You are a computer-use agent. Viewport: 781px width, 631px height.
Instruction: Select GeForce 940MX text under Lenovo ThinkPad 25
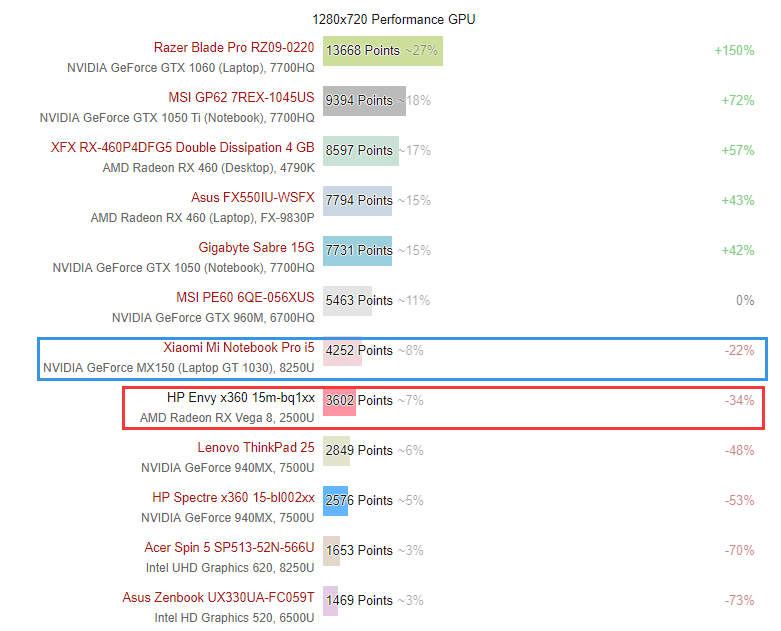coord(229,468)
